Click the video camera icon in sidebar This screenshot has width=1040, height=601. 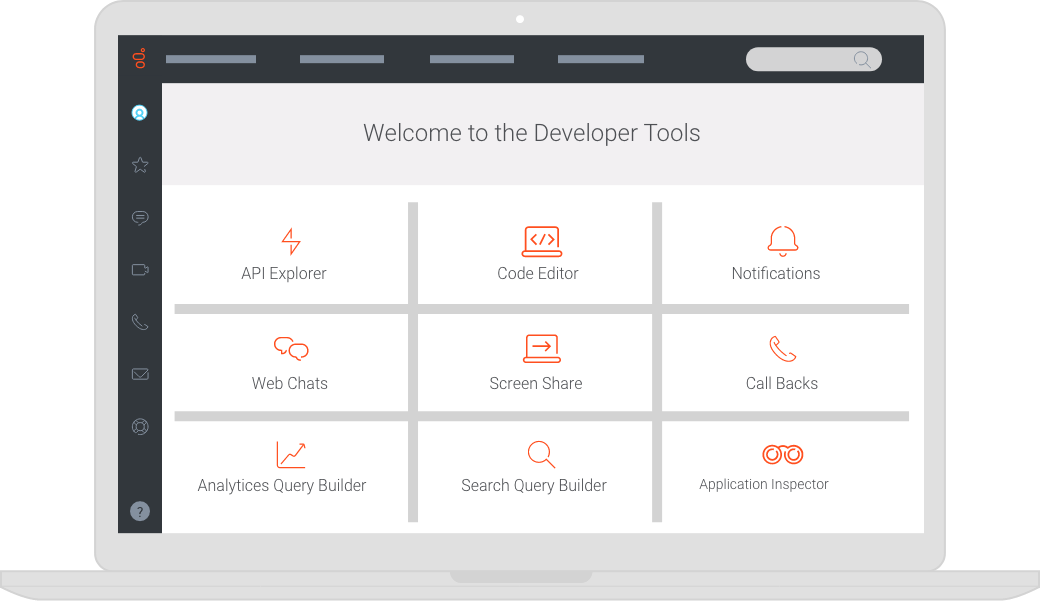pyautogui.click(x=140, y=269)
